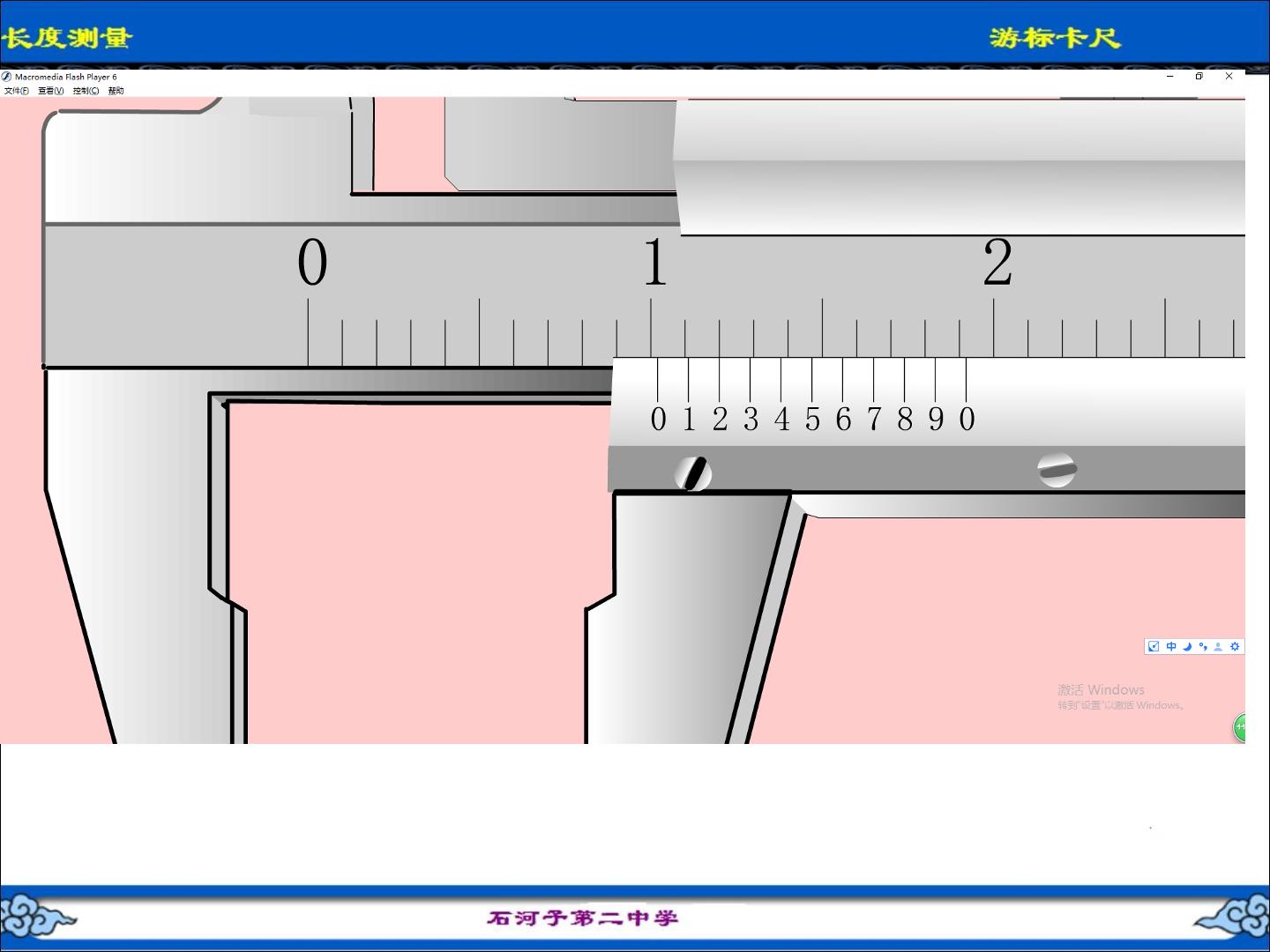Click the IME user account icon
Viewport: 1270px width, 952px height.
pyautogui.click(x=1218, y=646)
